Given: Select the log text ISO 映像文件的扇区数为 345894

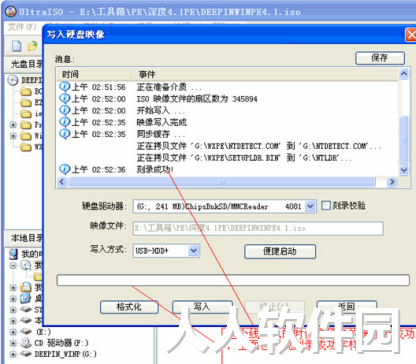Looking at the screenshot, I should click(197, 99).
